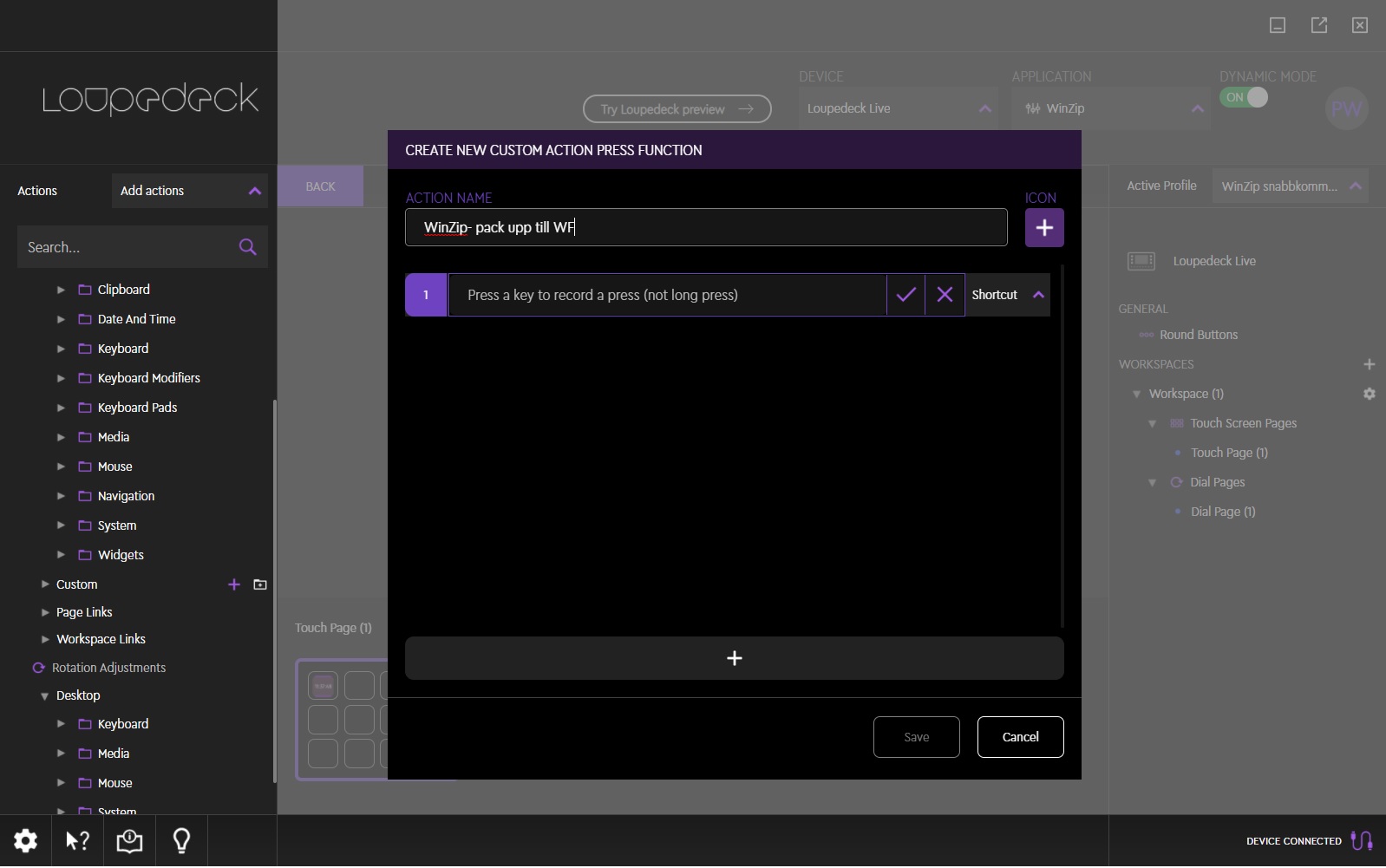
Task: Confirm the recorded key with checkmark
Action: (x=905, y=295)
